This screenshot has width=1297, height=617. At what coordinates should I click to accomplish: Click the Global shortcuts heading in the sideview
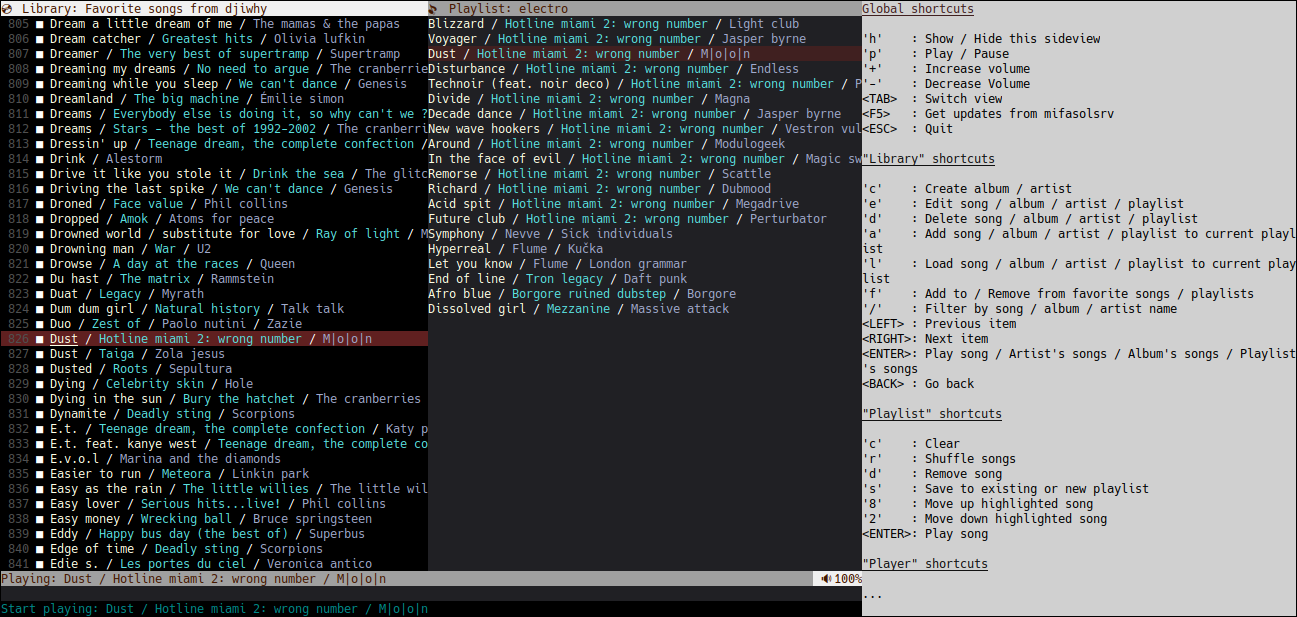917,9
